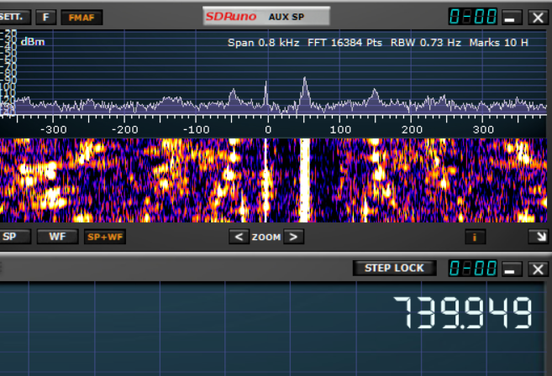Click the AUX SP clock display
This screenshot has height=376, width=552.
pyautogui.click(x=473, y=17)
